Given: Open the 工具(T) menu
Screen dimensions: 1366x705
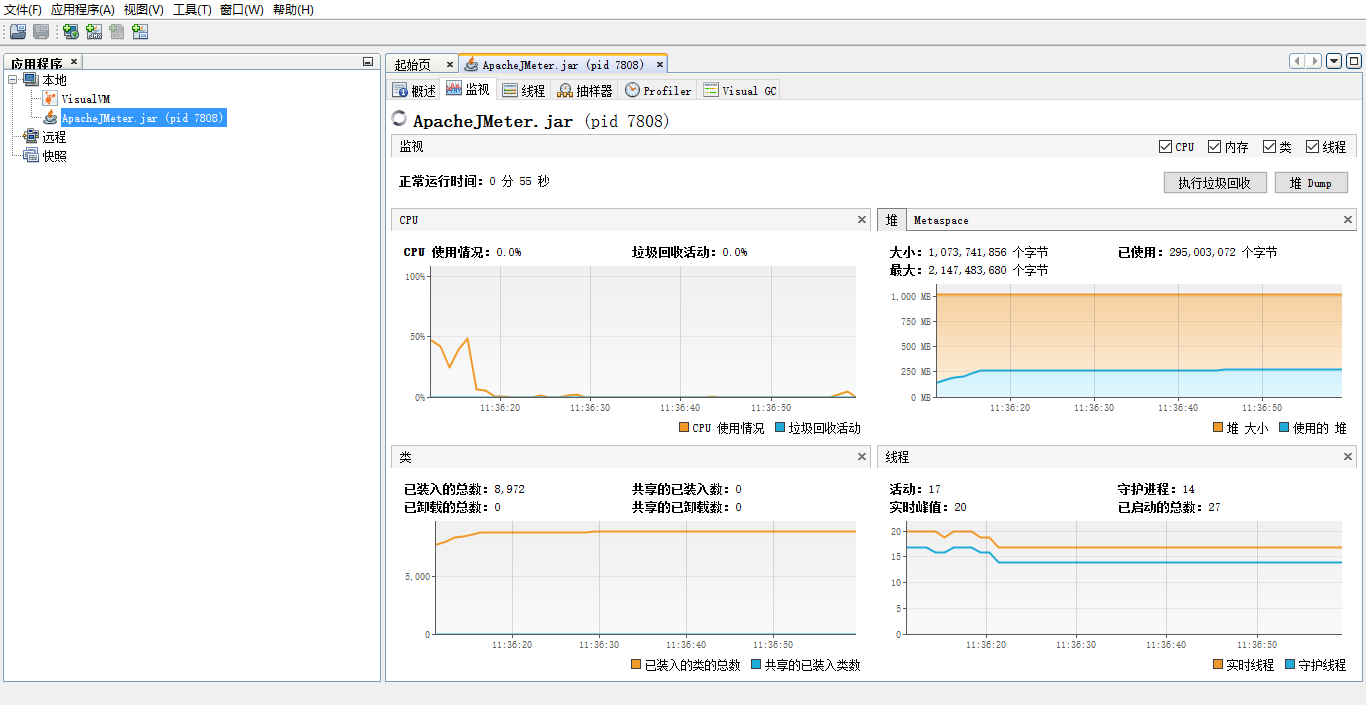Looking at the screenshot, I should point(192,10).
